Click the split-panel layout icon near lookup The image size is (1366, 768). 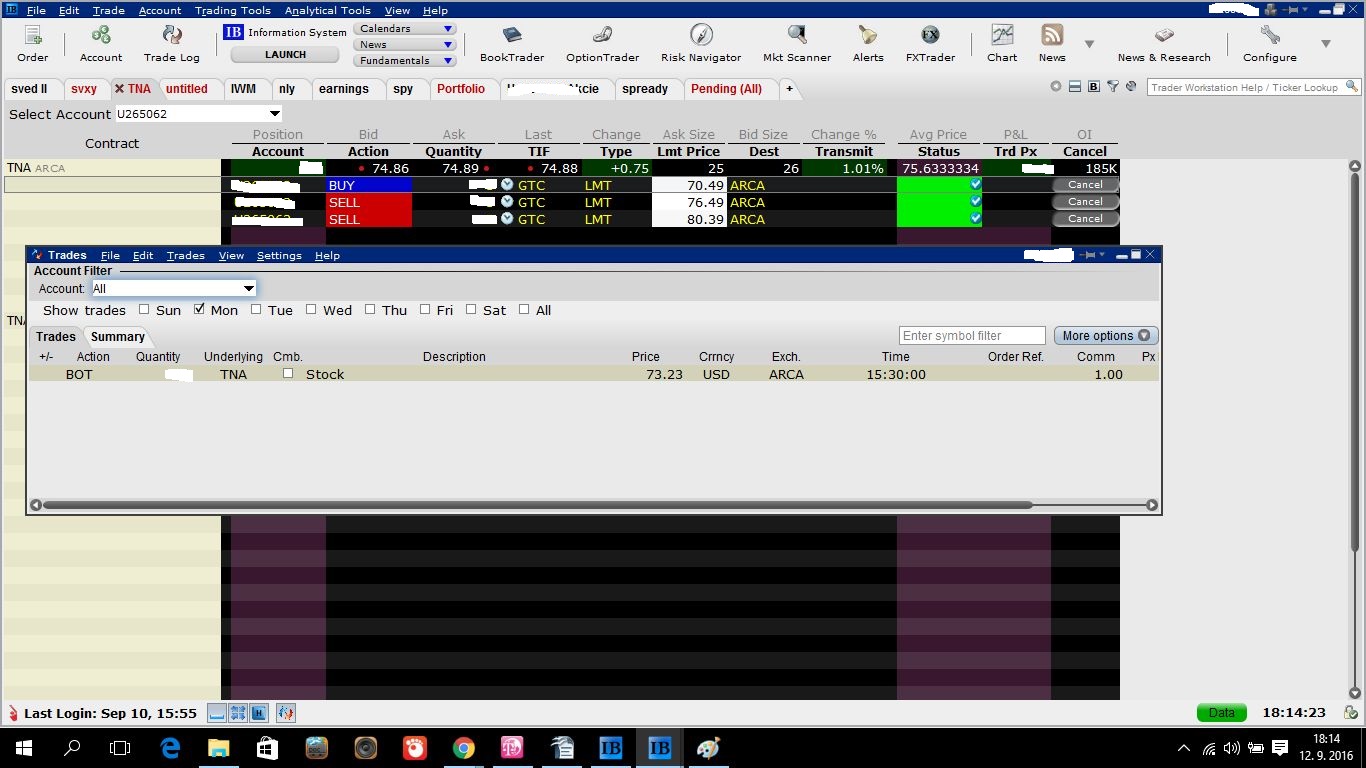[1075, 87]
